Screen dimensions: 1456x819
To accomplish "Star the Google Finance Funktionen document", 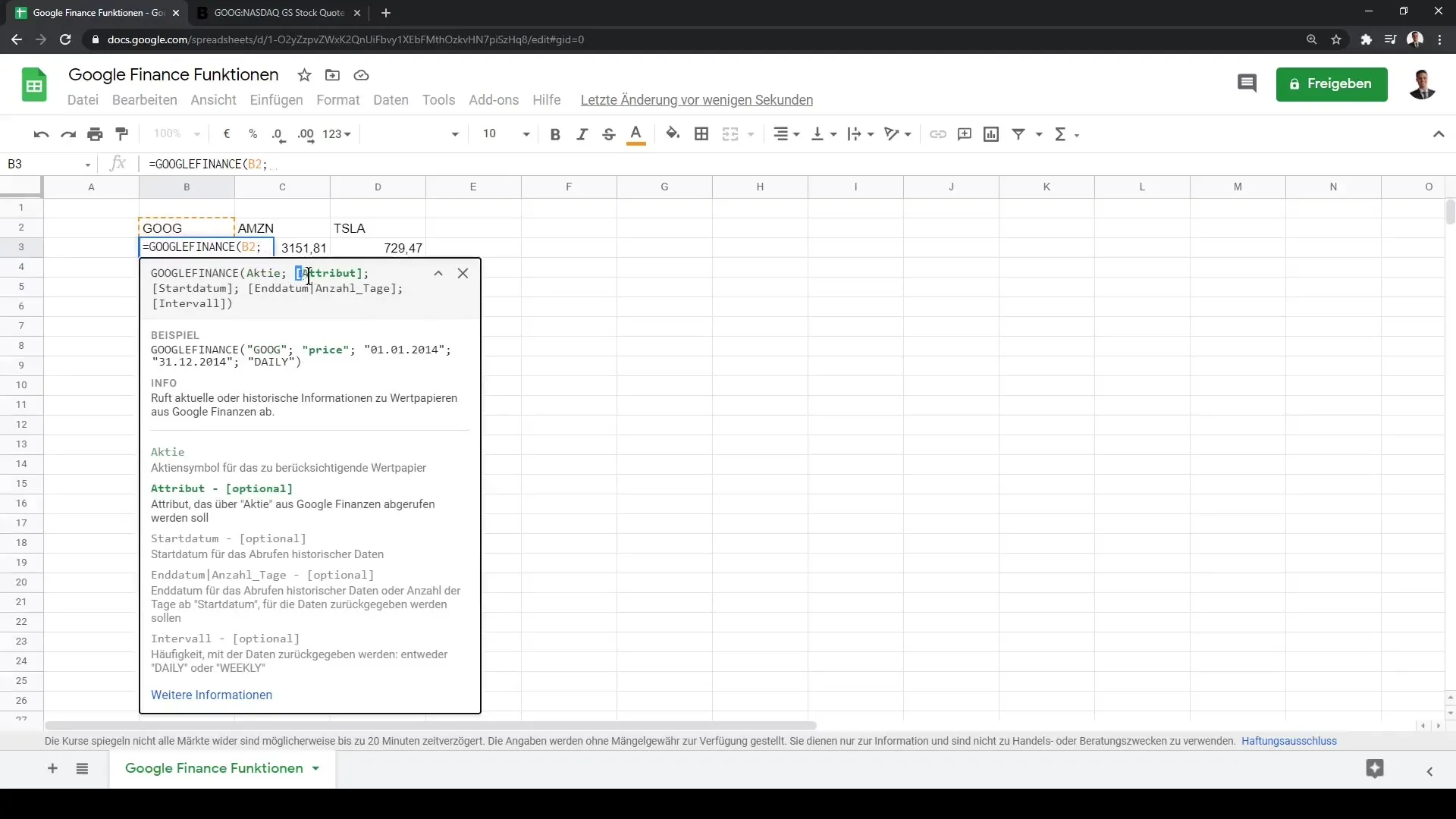I will 304,75.
